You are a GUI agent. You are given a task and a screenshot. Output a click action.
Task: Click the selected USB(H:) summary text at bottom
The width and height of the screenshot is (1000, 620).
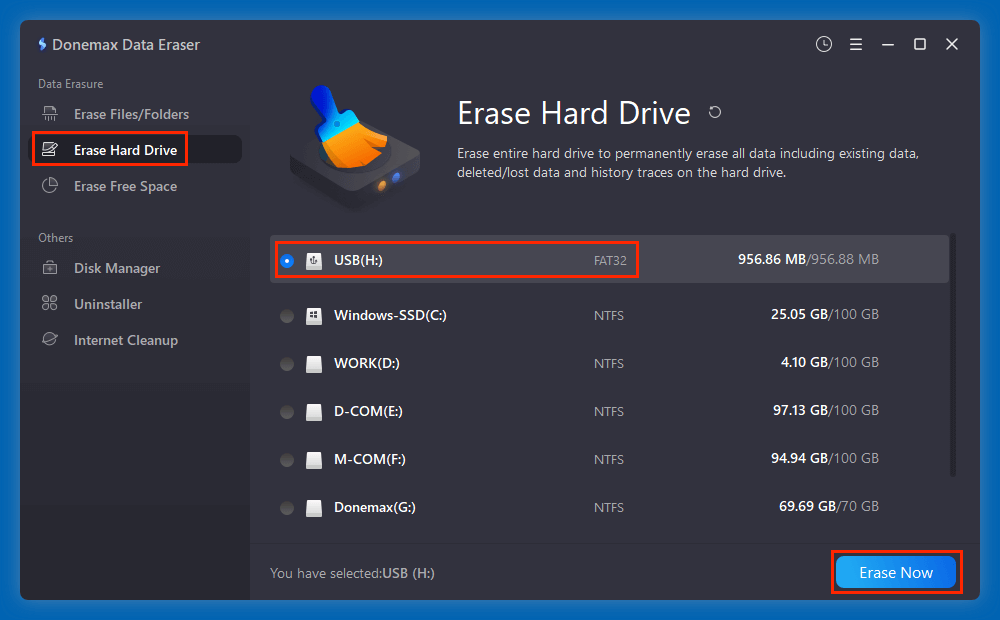click(x=350, y=572)
